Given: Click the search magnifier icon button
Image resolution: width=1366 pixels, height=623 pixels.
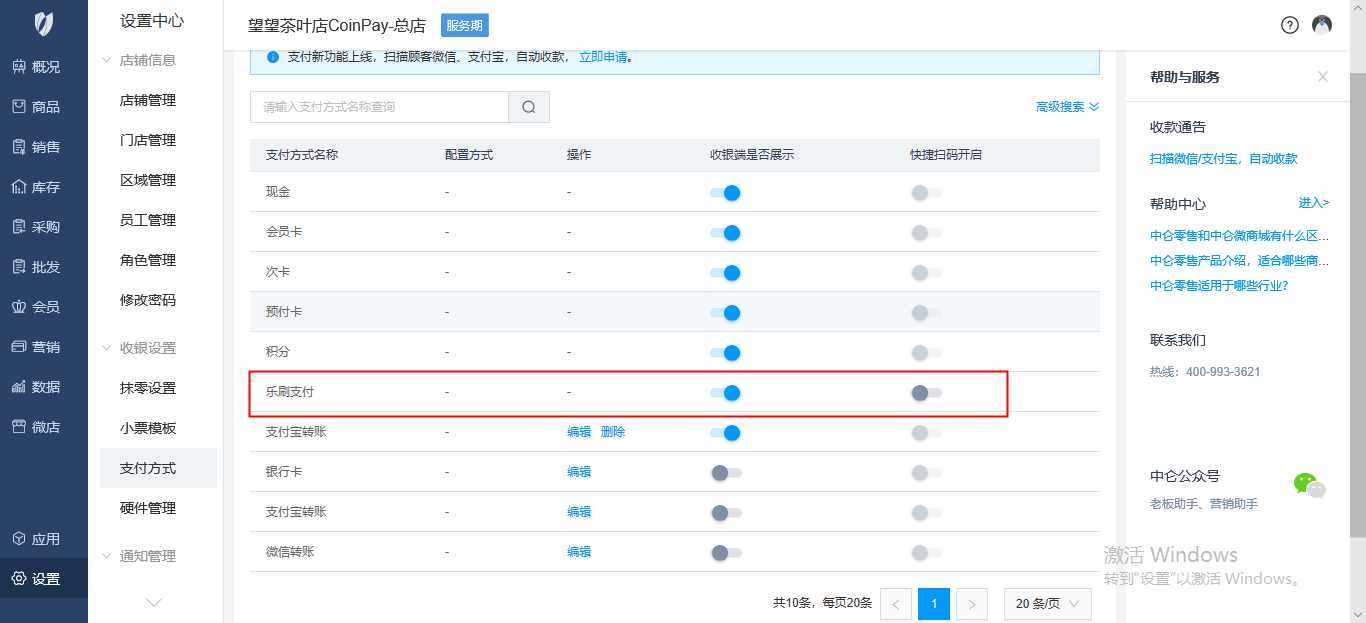Looking at the screenshot, I should pyautogui.click(x=529, y=107).
